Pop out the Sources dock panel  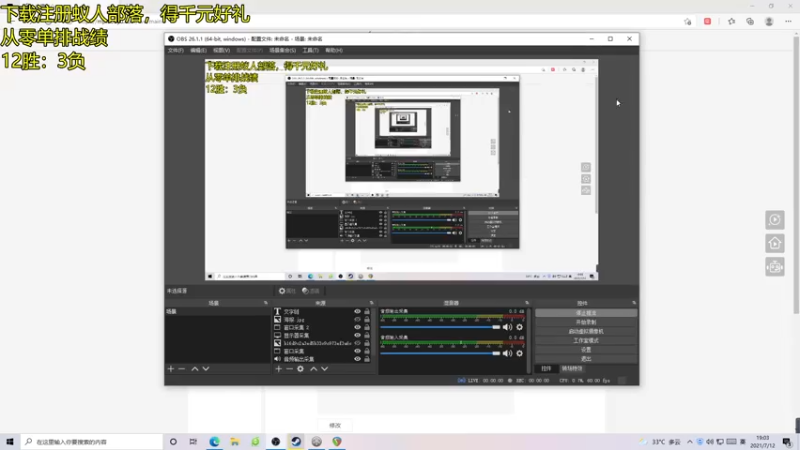point(371,303)
